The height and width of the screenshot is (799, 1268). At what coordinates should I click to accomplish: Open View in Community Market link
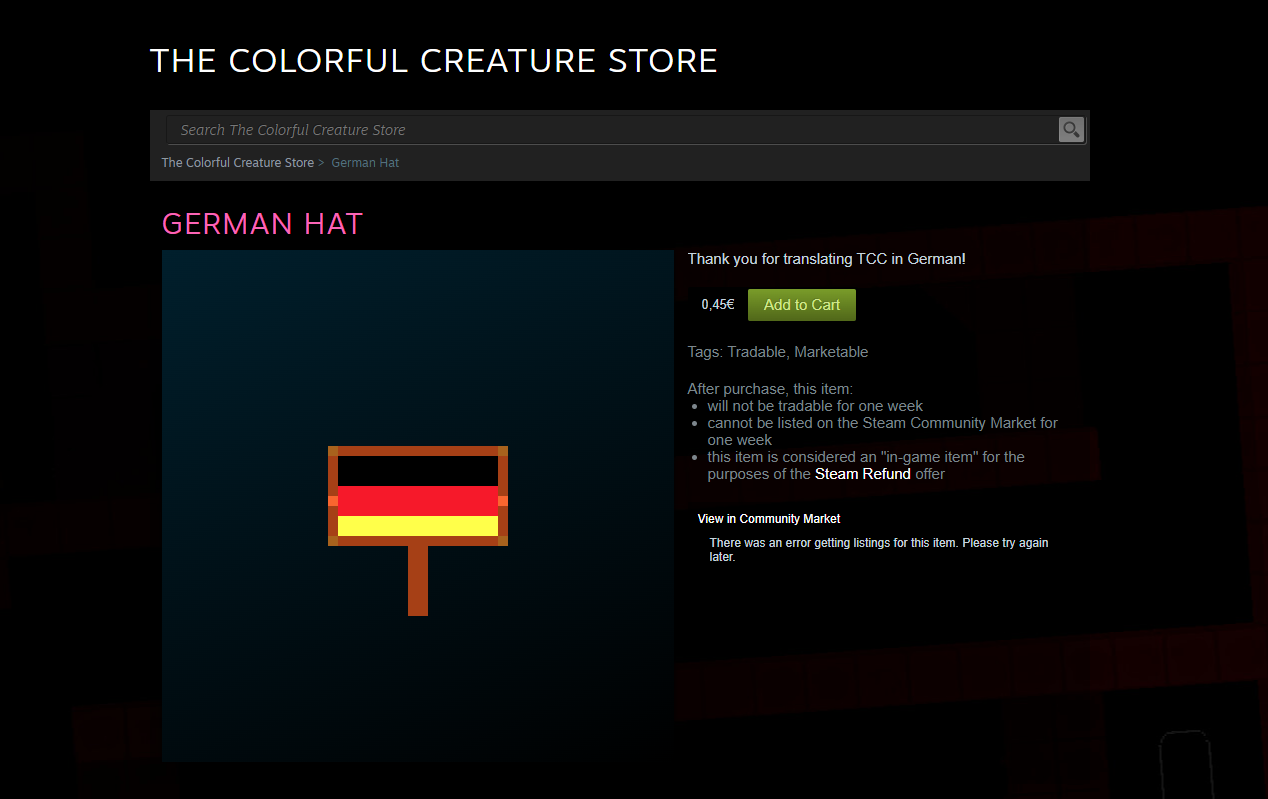click(769, 519)
